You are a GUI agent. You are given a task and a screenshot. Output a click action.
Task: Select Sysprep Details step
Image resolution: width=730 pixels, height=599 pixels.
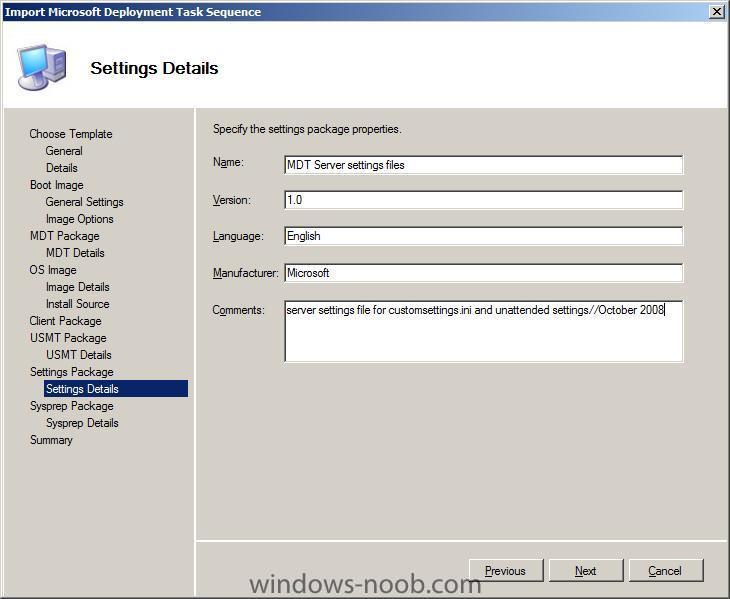(x=82, y=423)
